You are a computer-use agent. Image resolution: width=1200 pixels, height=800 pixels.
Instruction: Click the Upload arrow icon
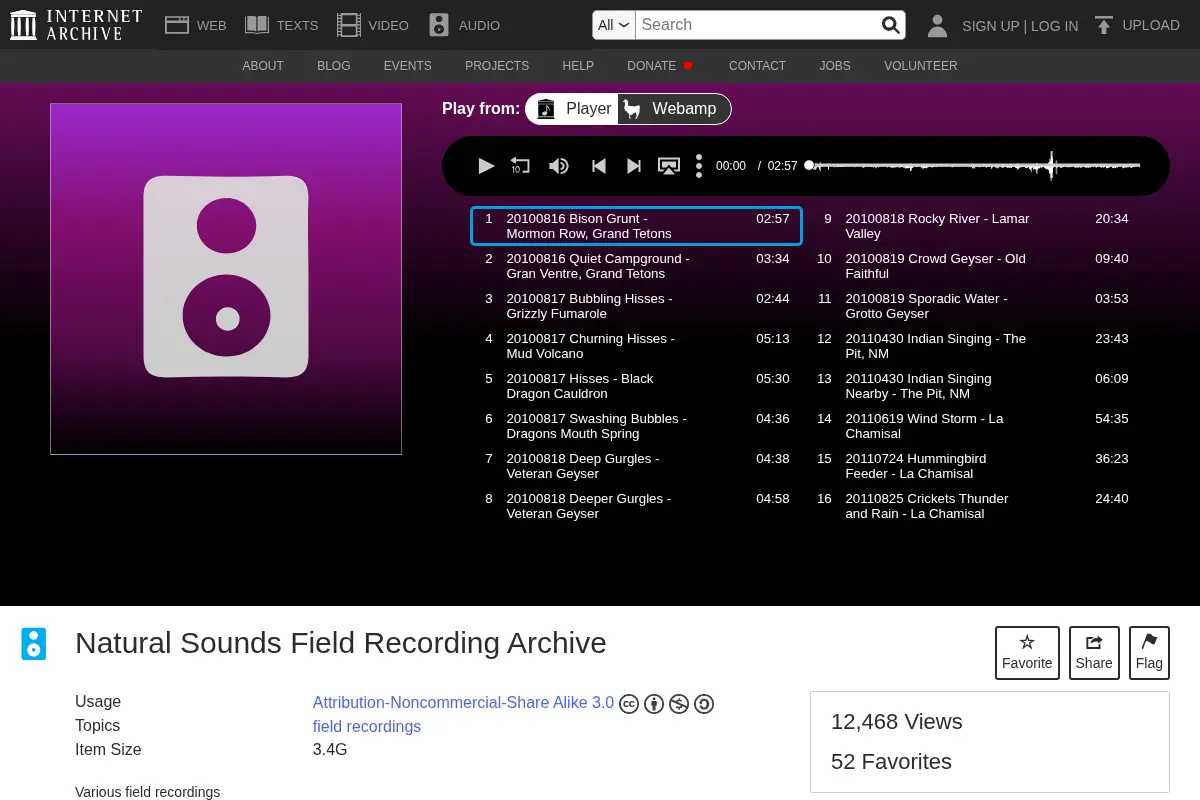tap(1103, 25)
